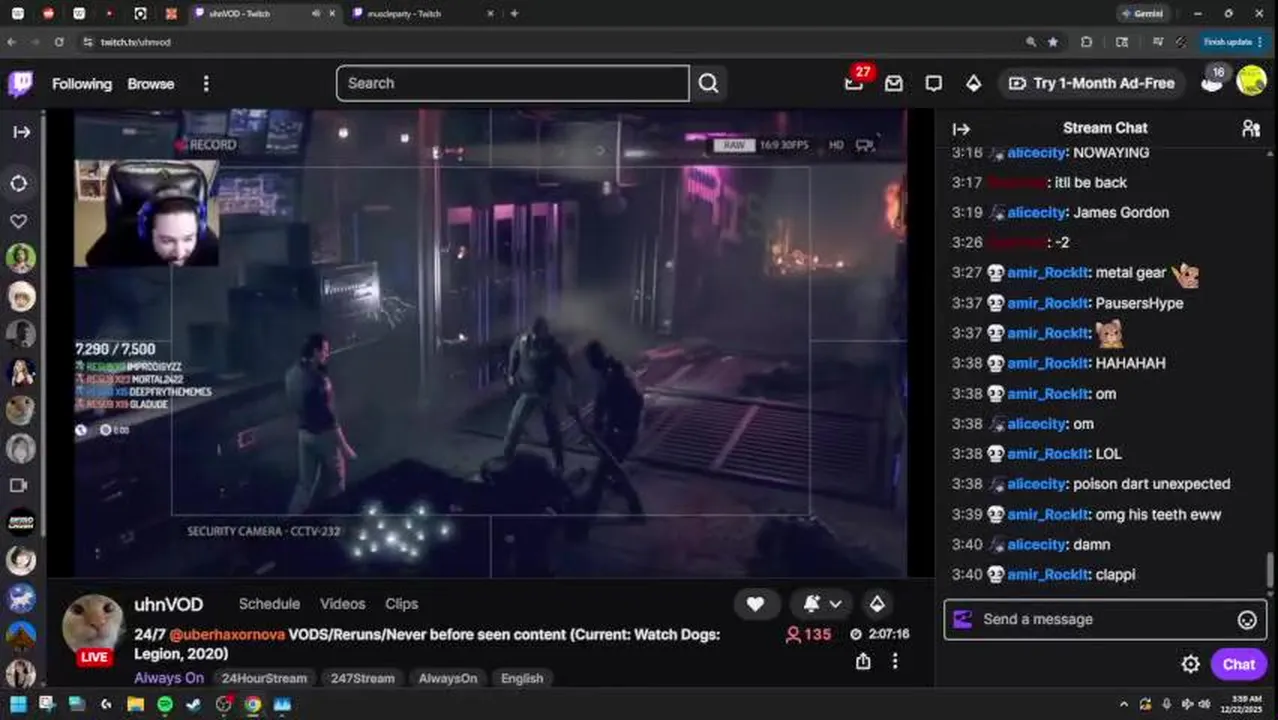The width and height of the screenshot is (1278, 720).
Task: Click the sidebar video camera icon
Action: [19, 485]
